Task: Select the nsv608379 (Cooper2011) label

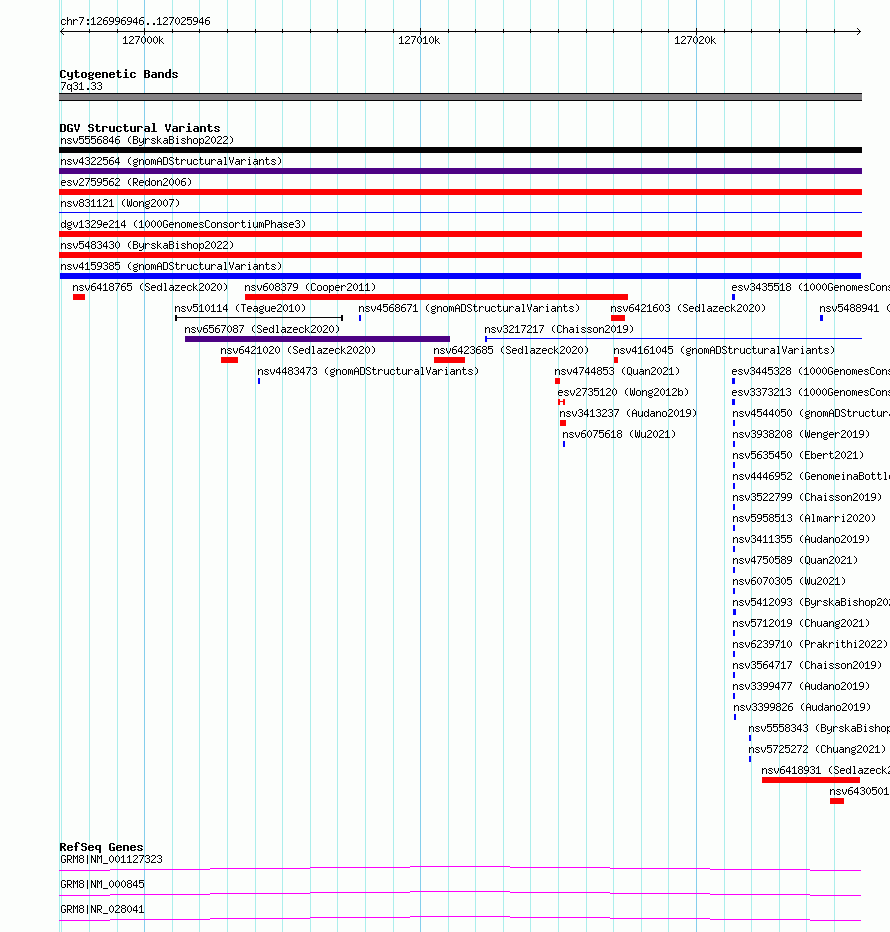Action: (x=310, y=287)
